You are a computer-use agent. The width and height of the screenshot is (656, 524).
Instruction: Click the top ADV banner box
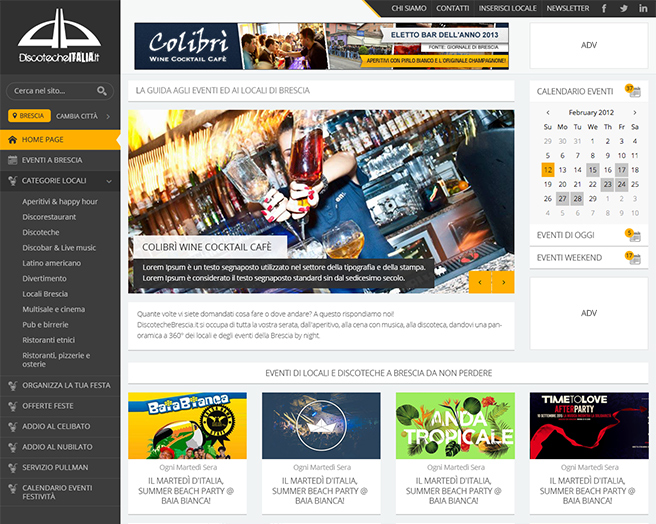[x=589, y=45]
